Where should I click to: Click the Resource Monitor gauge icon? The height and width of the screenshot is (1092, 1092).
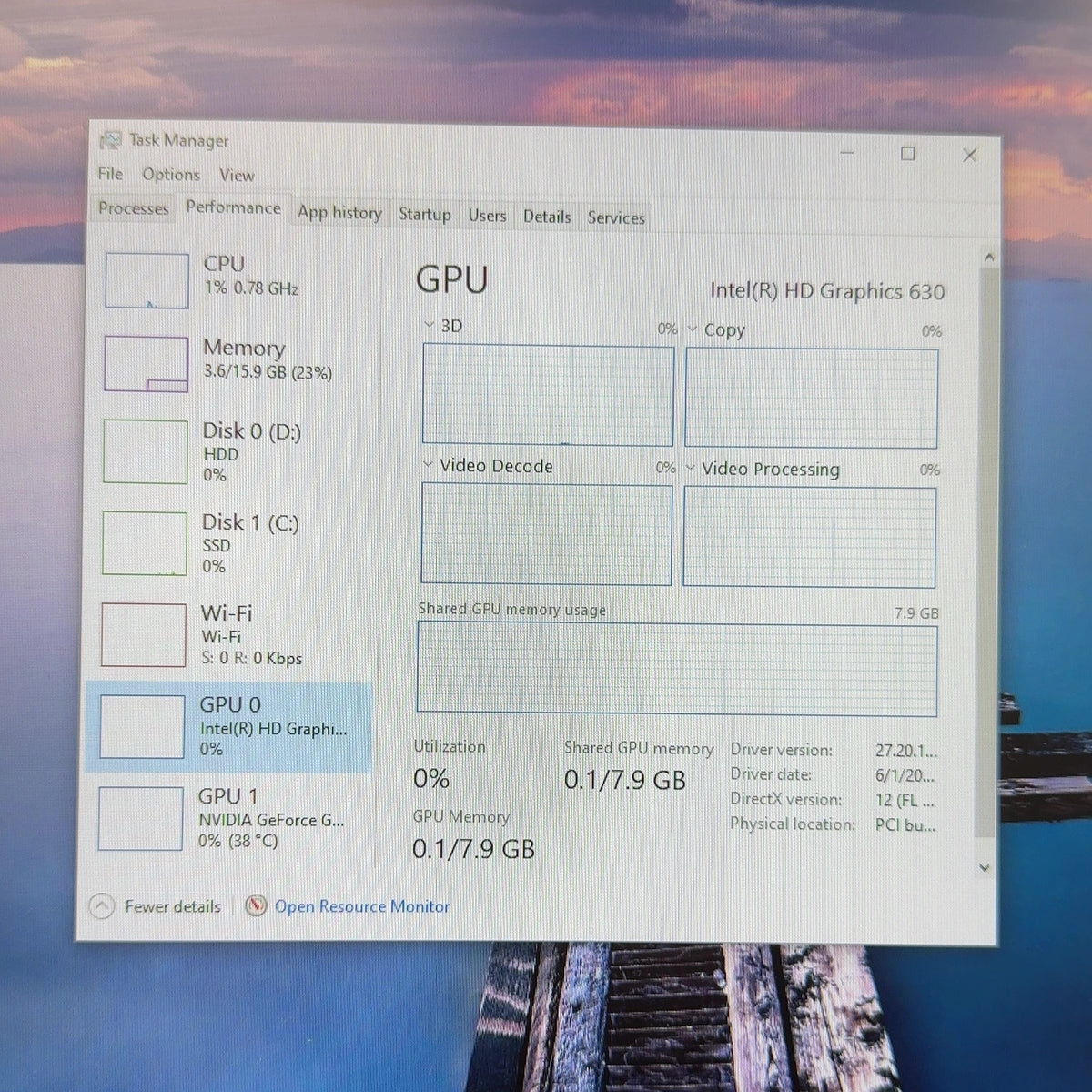click(257, 906)
